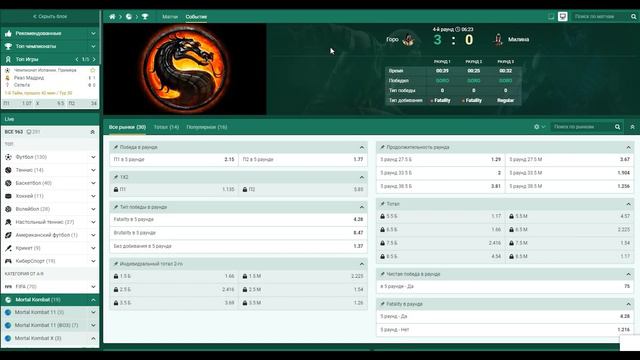This screenshot has width=640, height=360.
Task: Collapse the Mortal Kombat (19) category
Action: coord(93,300)
